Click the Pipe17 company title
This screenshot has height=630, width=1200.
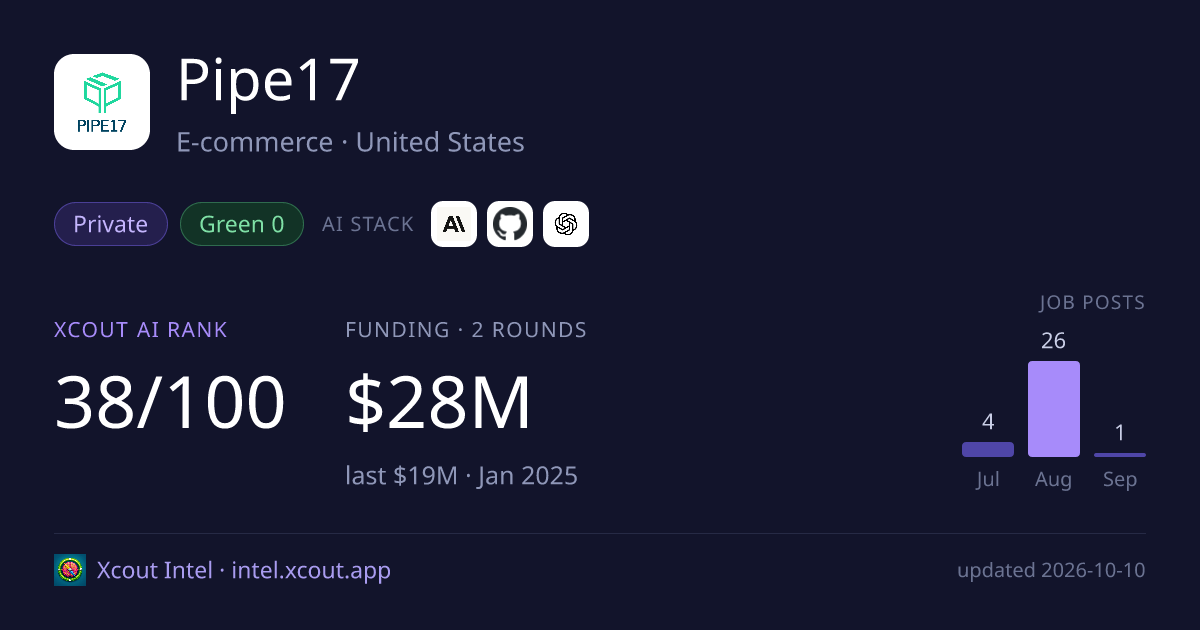point(268,81)
